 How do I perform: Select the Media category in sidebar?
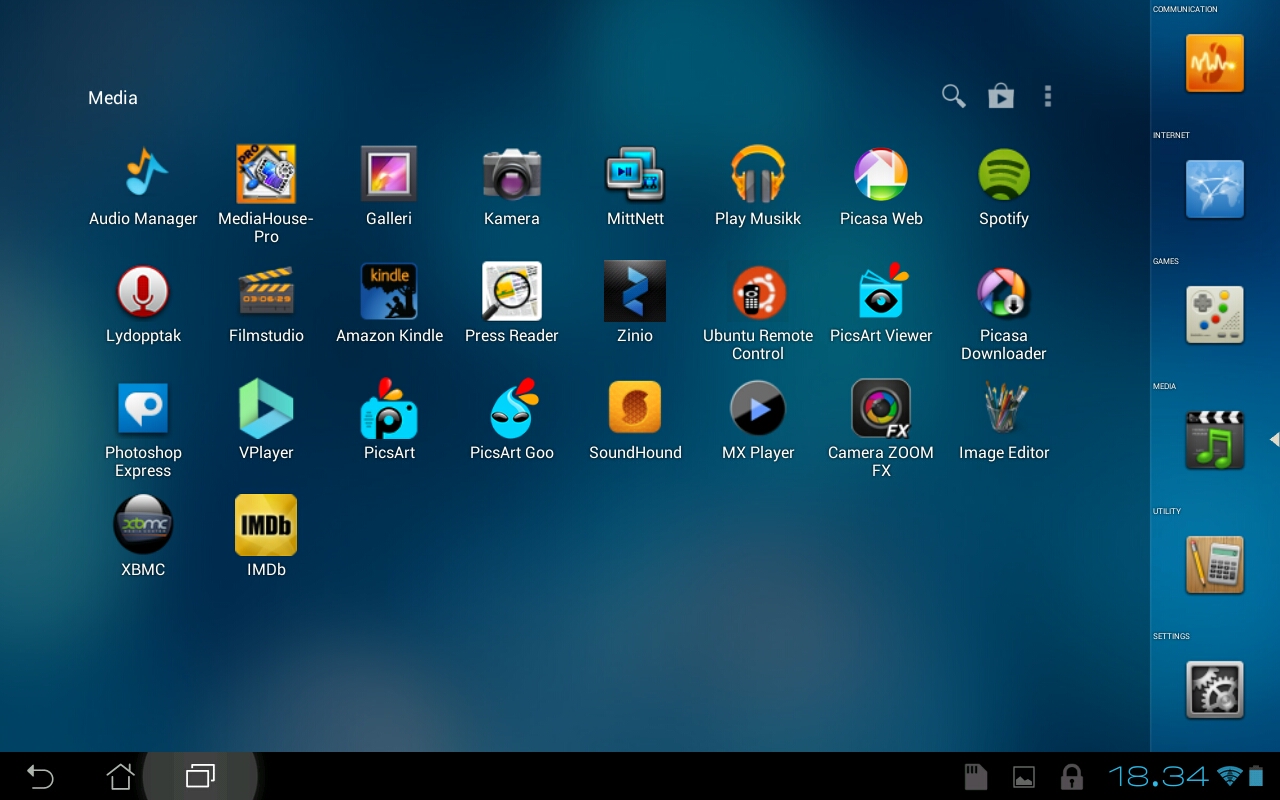coord(1215,440)
